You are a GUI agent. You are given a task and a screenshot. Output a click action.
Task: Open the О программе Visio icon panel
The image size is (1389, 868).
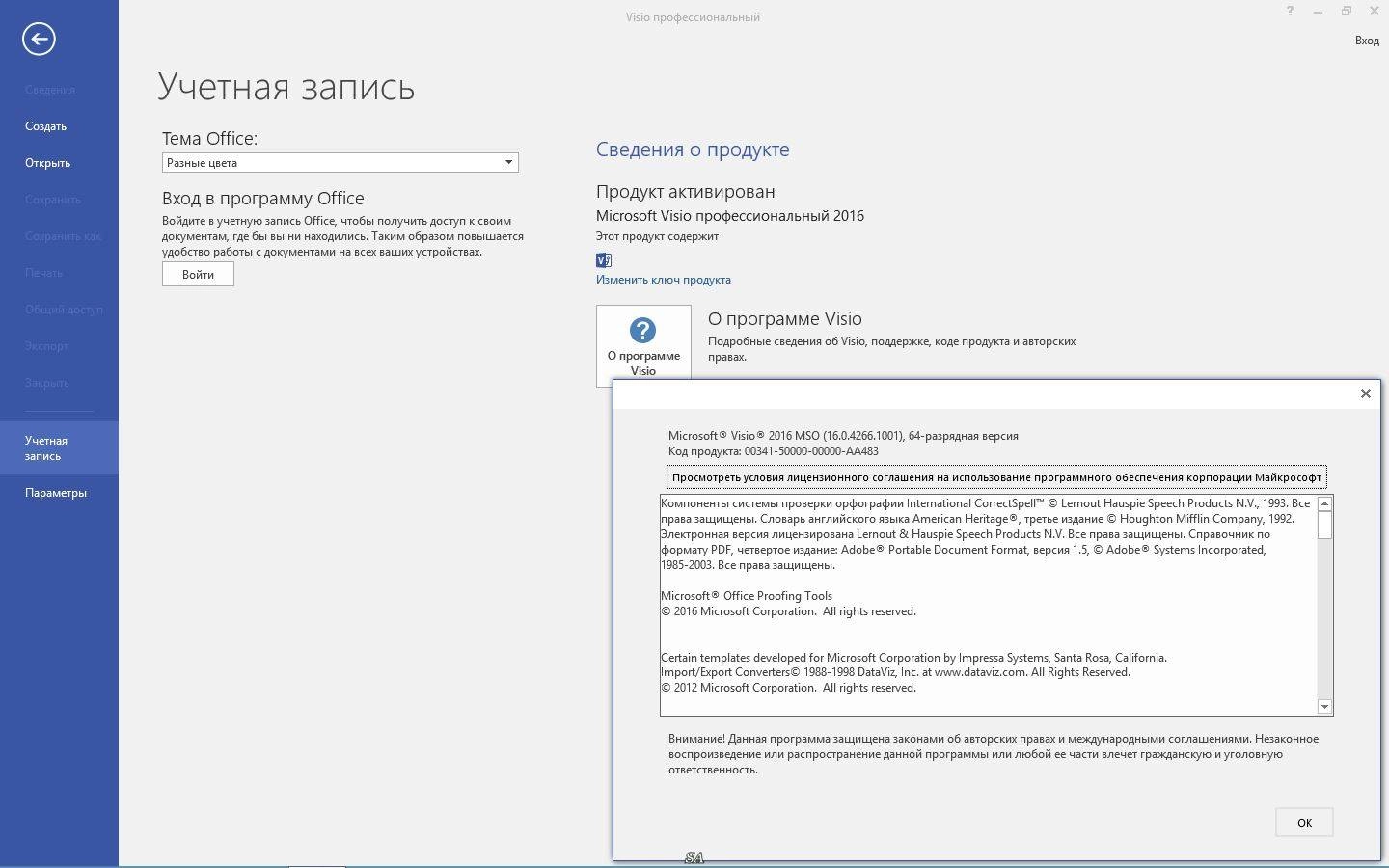point(642,343)
